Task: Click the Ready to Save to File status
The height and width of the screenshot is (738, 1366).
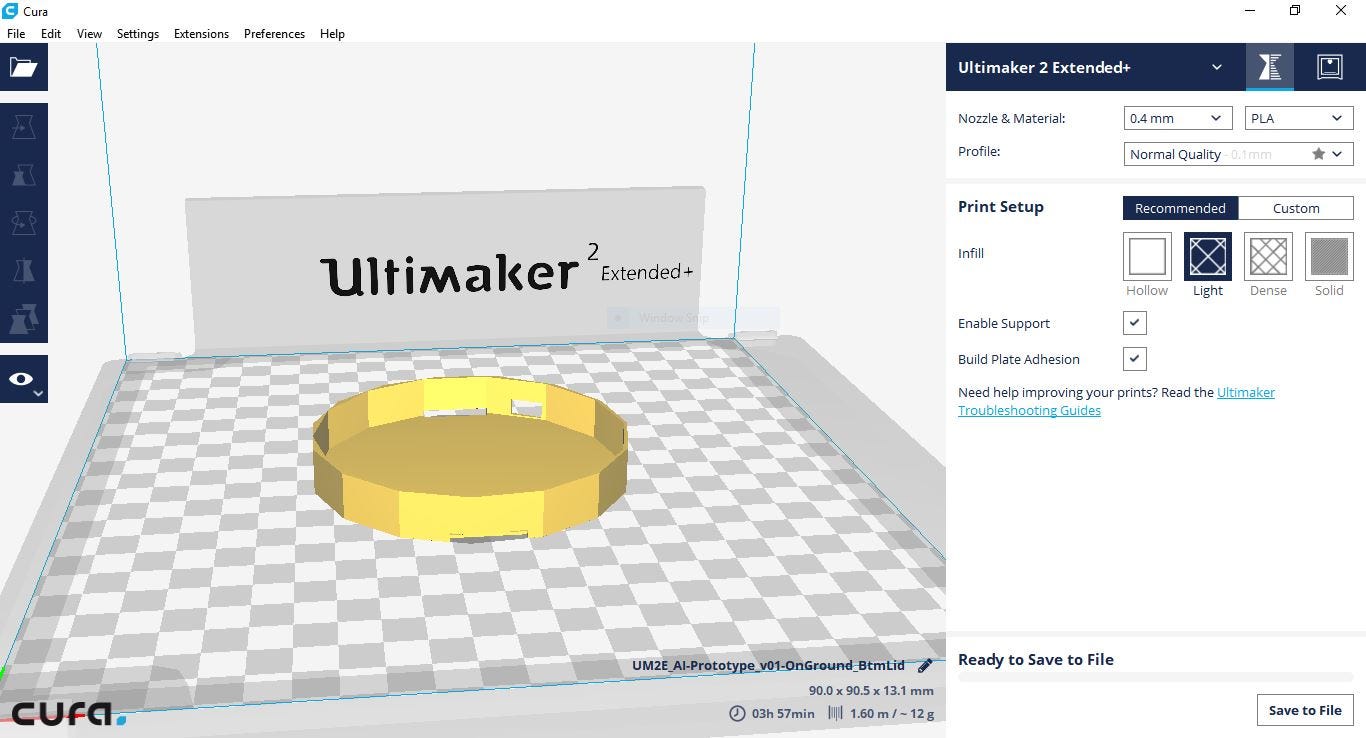Action: (x=1036, y=659)
